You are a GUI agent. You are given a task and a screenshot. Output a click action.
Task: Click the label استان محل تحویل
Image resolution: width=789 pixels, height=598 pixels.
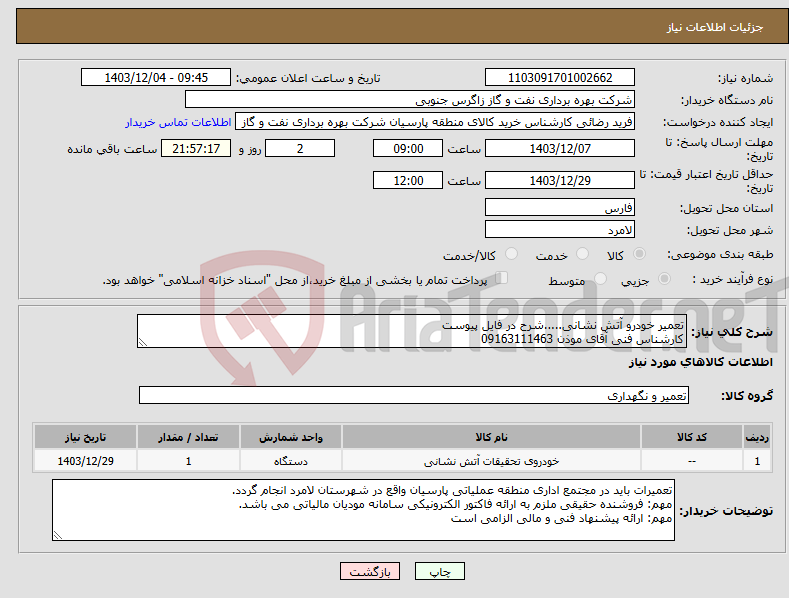pos(727,208)
